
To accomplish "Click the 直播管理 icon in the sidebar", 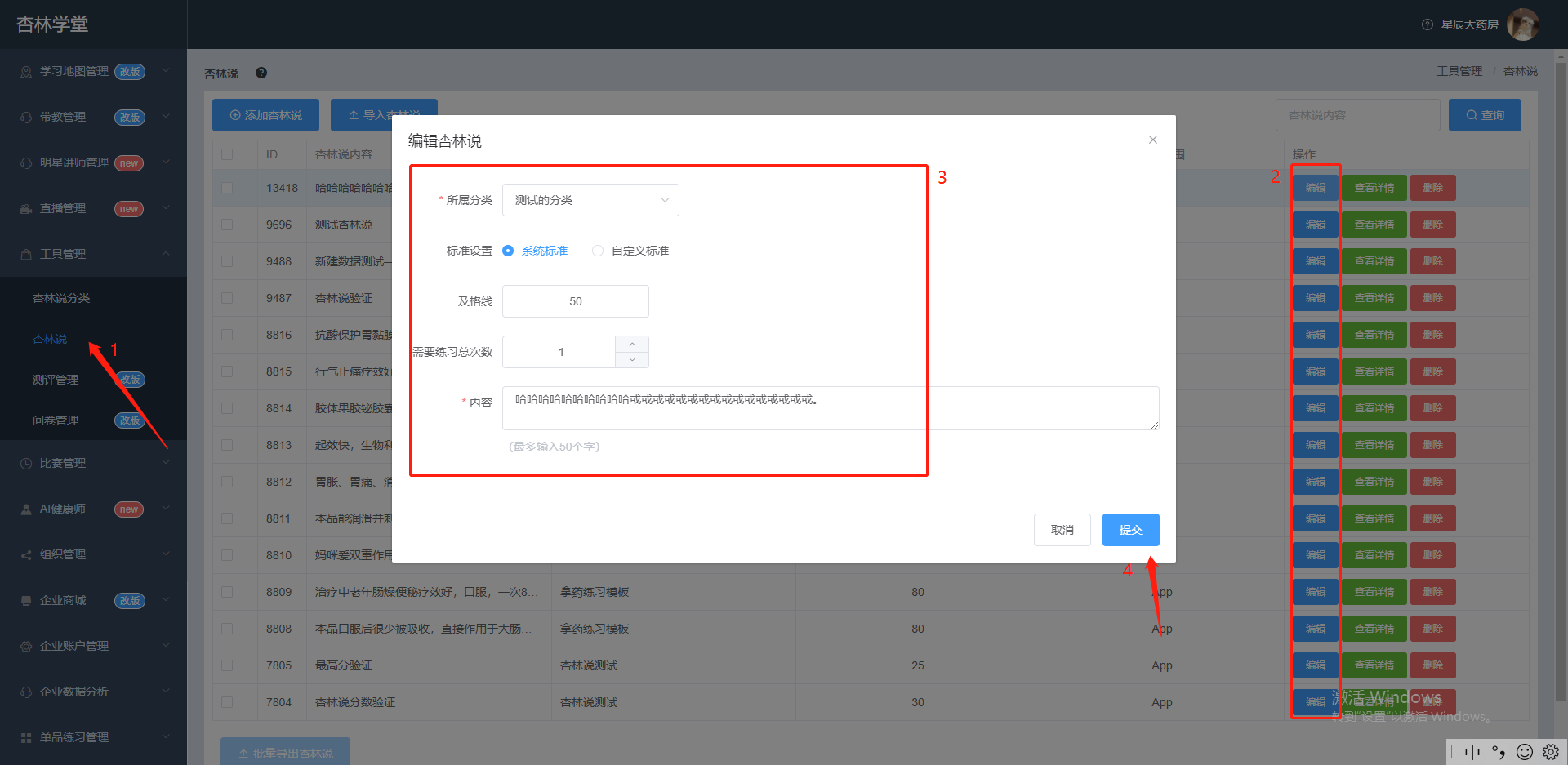I will tap(26, 209).
